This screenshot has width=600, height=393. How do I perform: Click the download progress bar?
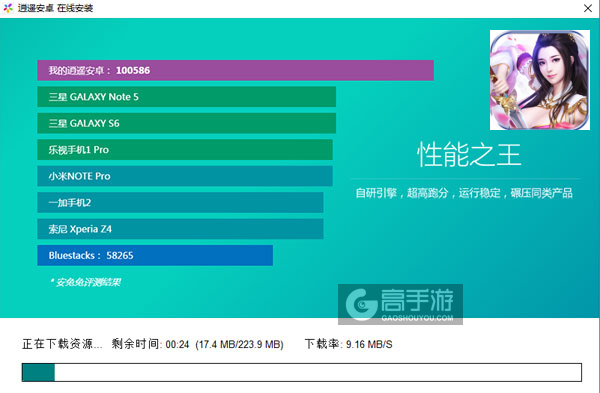click(302, 372)
